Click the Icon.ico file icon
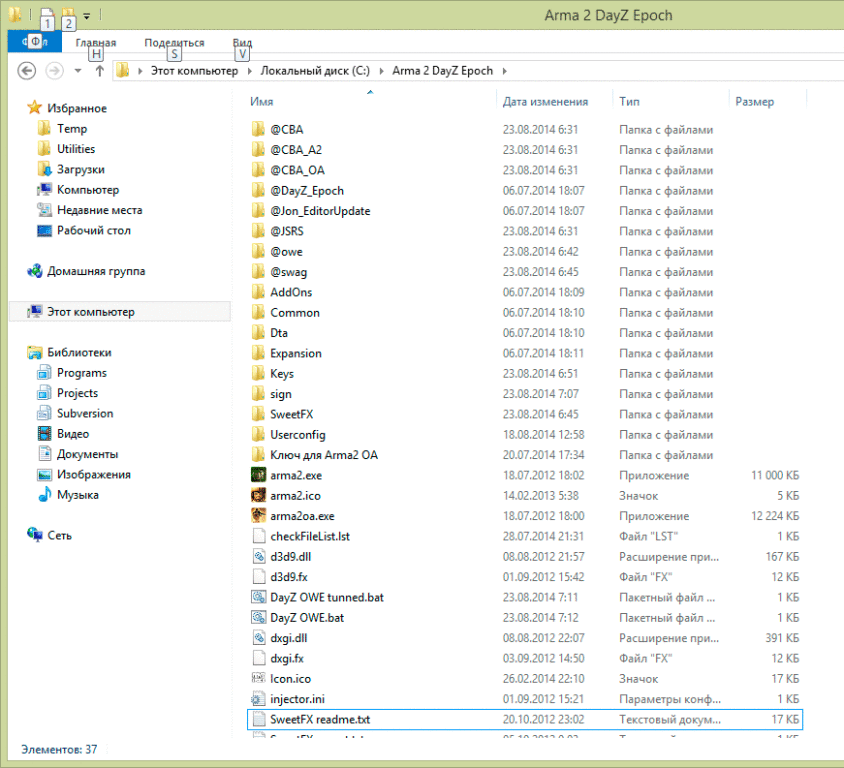The width and height of the screenshot is (844, 768). [258, 679]
